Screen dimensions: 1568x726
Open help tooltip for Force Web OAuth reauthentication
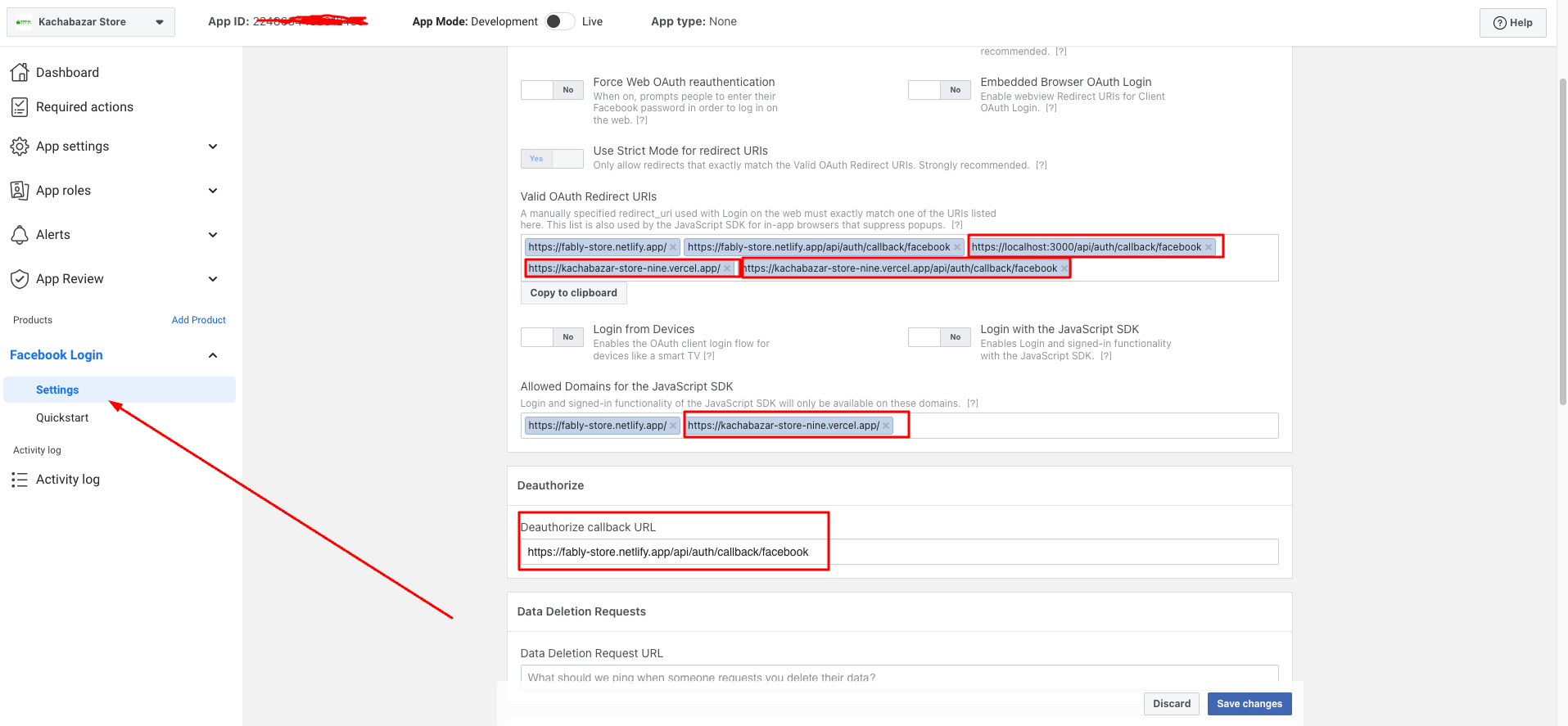(x=642, y=120)
